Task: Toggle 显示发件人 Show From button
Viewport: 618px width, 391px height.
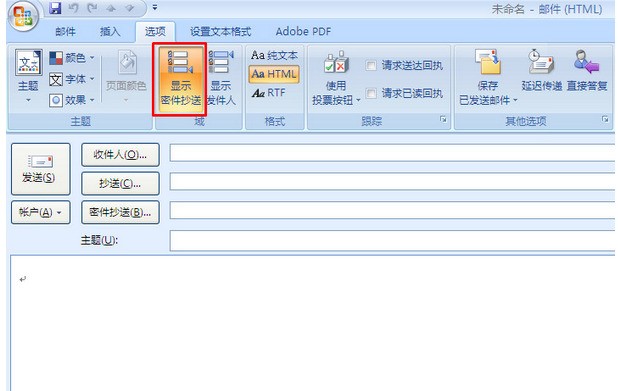Action: tap(221, 77)
